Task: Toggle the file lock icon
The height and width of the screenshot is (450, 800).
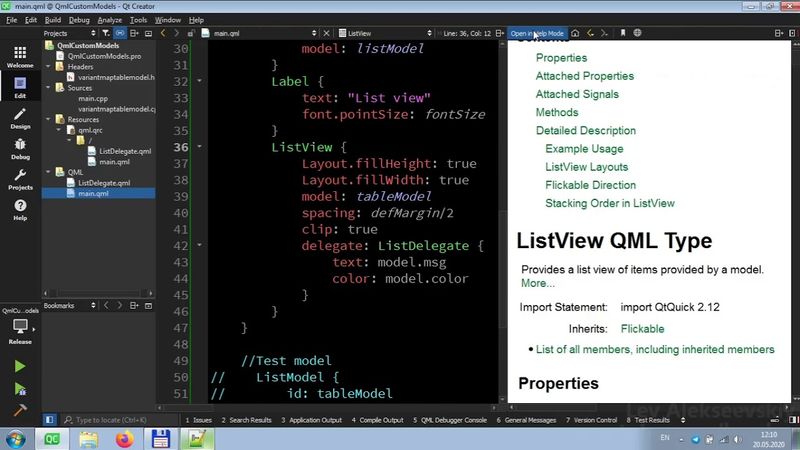Action: [190, 33]
